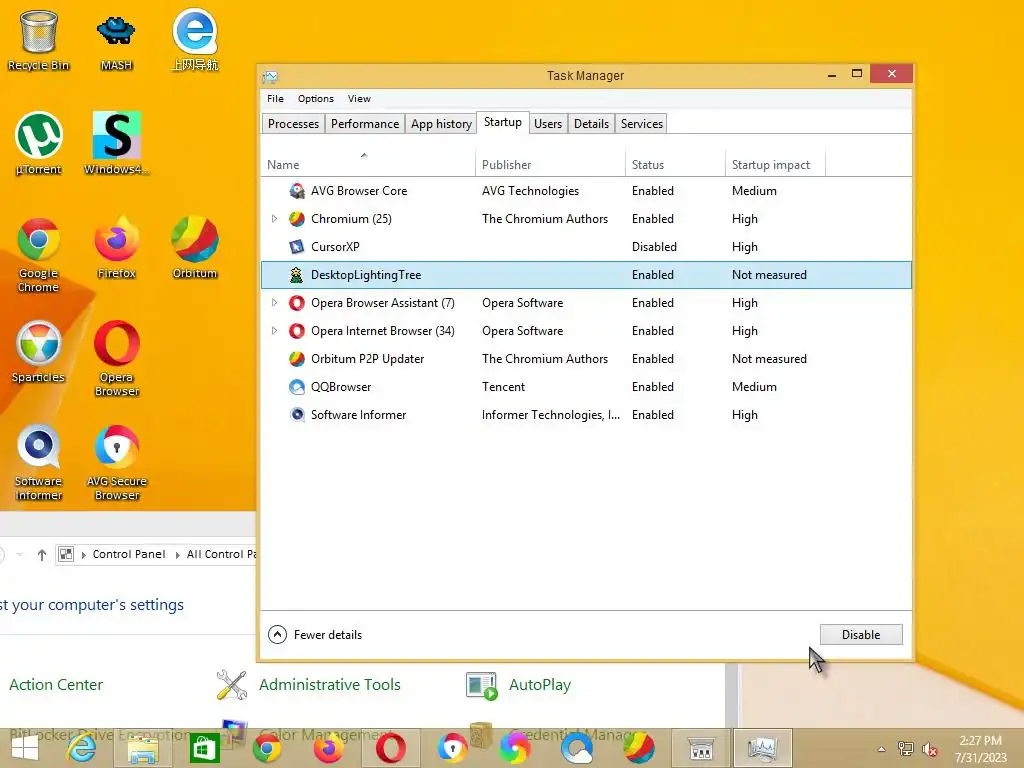Open AutoPlay link in Control Panel
Screen dimensions: 1024x768
pyautogui.click(x=539, y=685)
